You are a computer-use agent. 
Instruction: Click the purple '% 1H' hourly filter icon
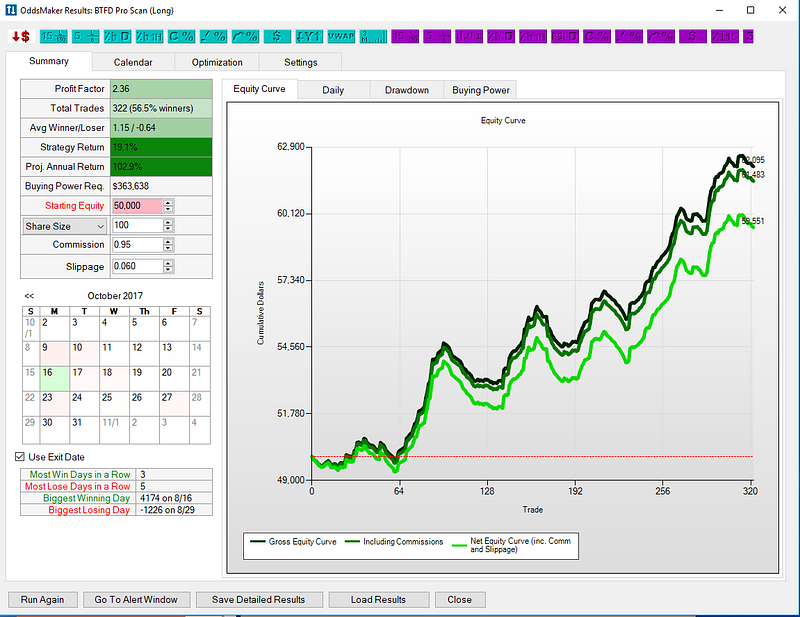point(533,37)
